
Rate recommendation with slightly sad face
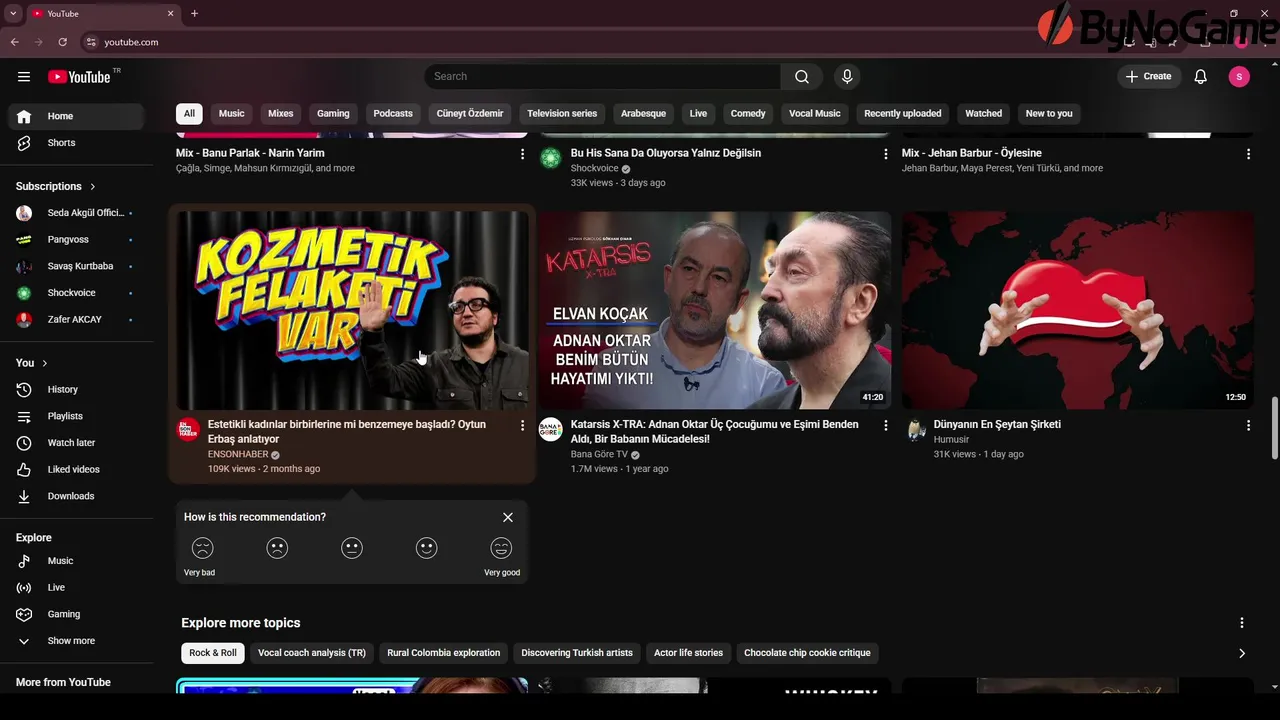pos(277,548)
